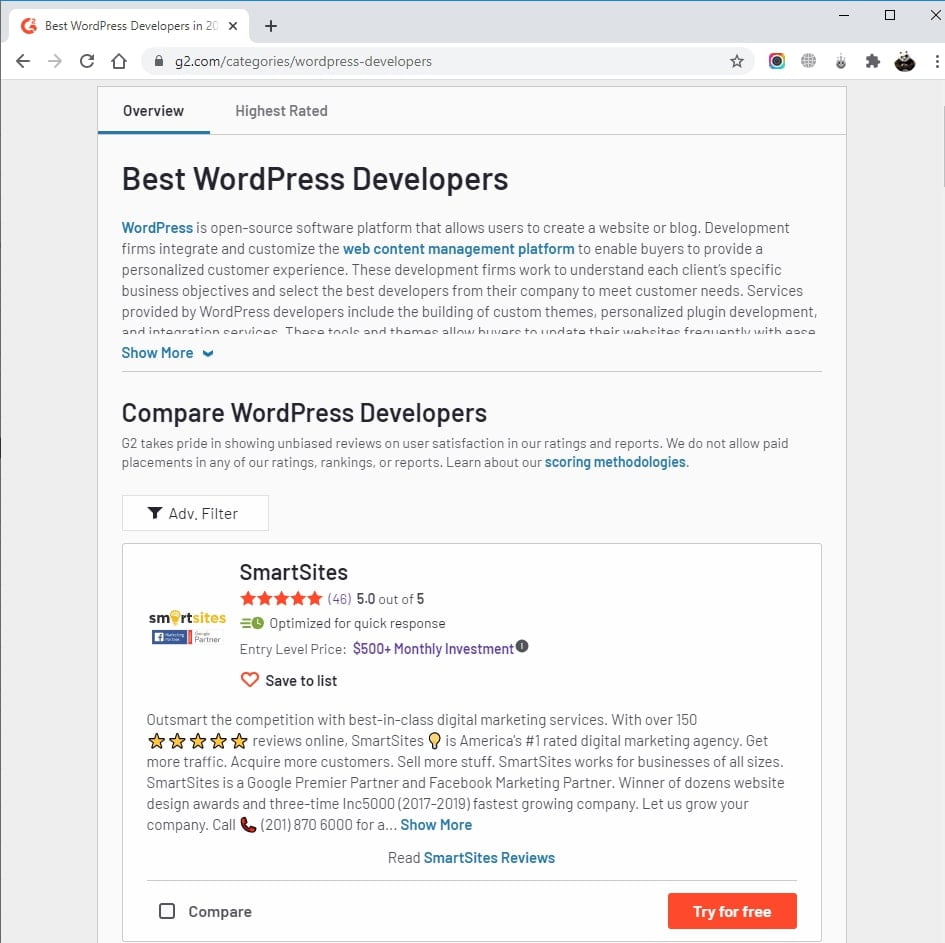Click the (46) review count
The image size is (945, 943).
(339, 598)
